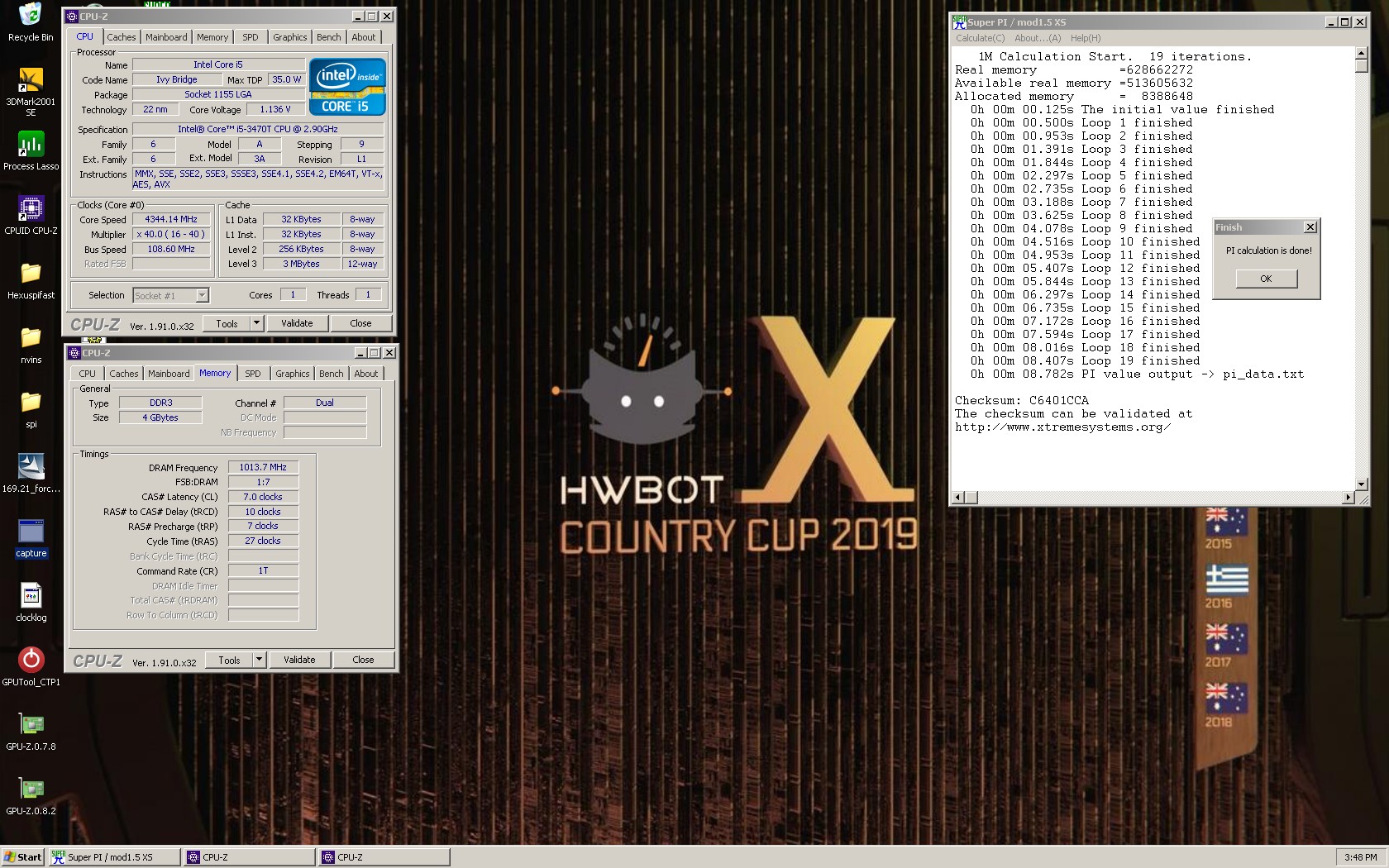This screenshot has height=868, width=1389.
Task: Click Validate in the Memory CPU-Z window
Action: 299,660
